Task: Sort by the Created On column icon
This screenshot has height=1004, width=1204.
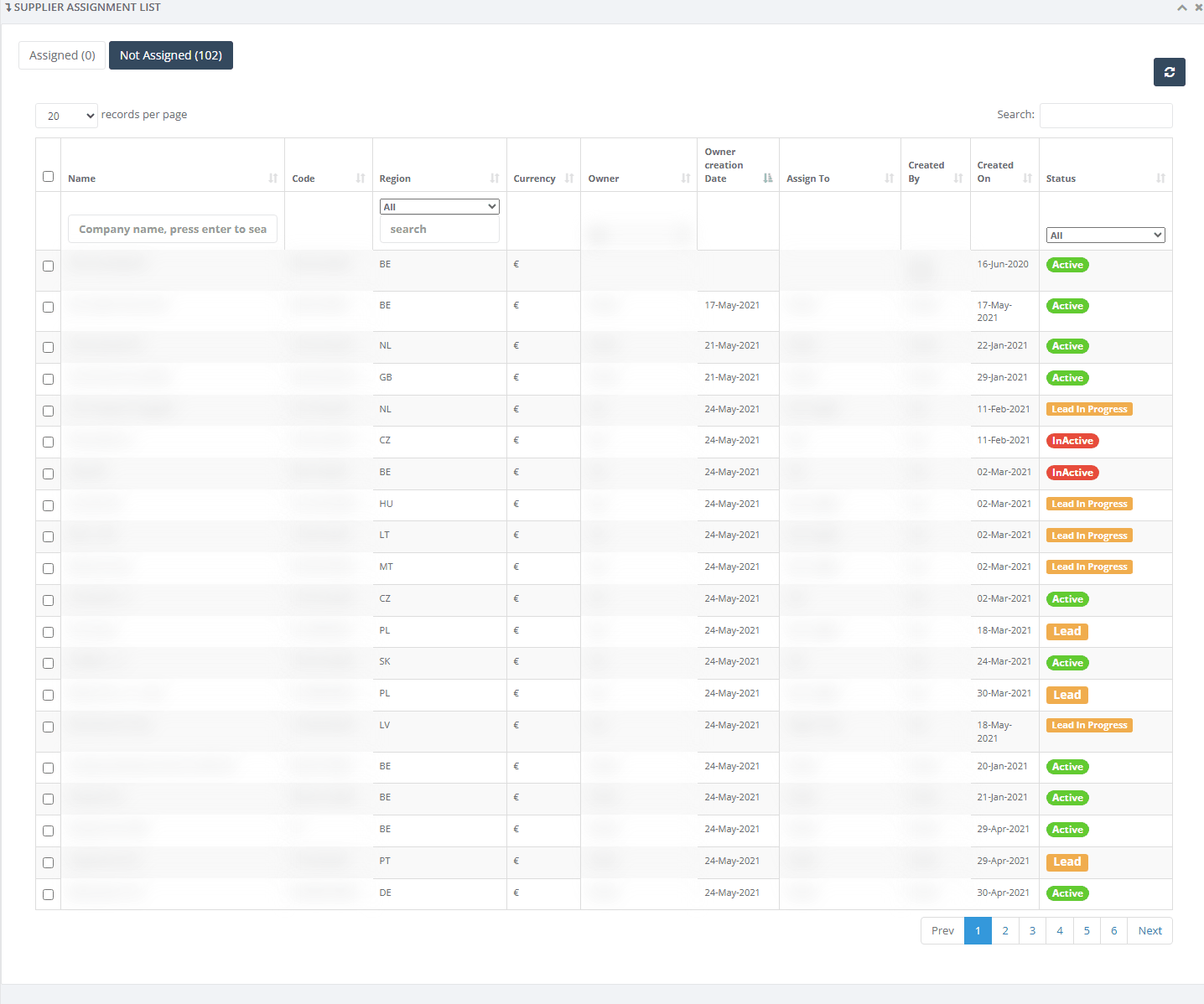Action: (1027, 179)
